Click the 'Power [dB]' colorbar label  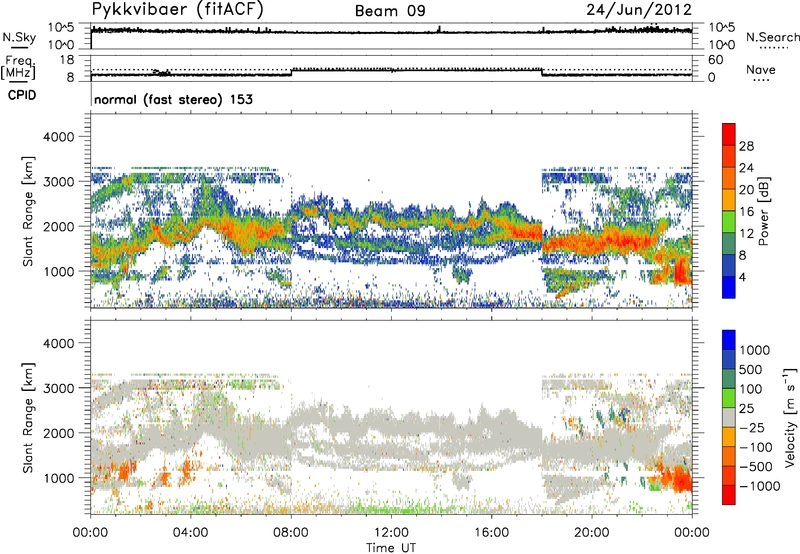point(763,211)
